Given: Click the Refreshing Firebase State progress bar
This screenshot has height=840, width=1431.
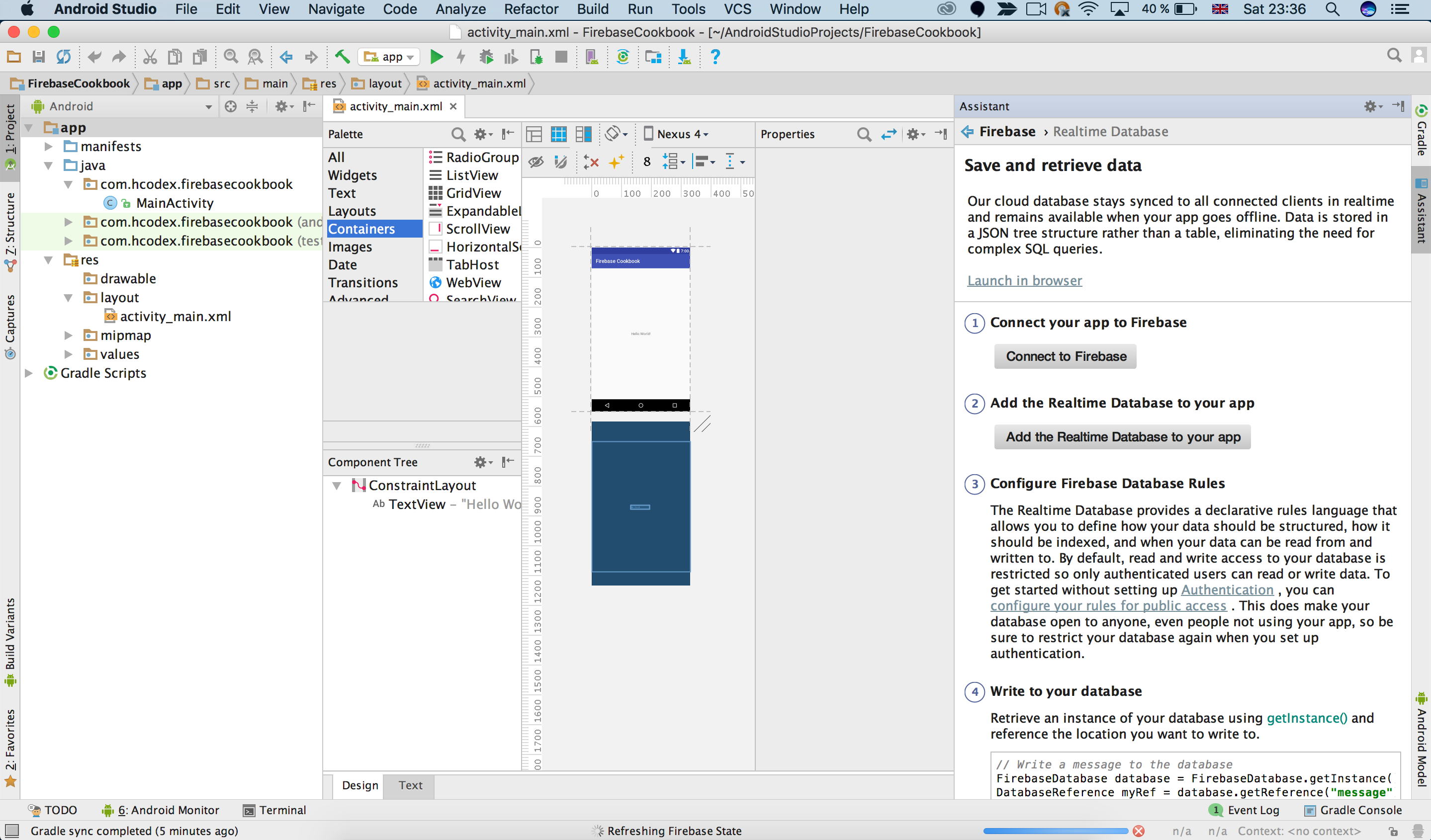Looking at the screenshot, I should (x=1056, y=831).
